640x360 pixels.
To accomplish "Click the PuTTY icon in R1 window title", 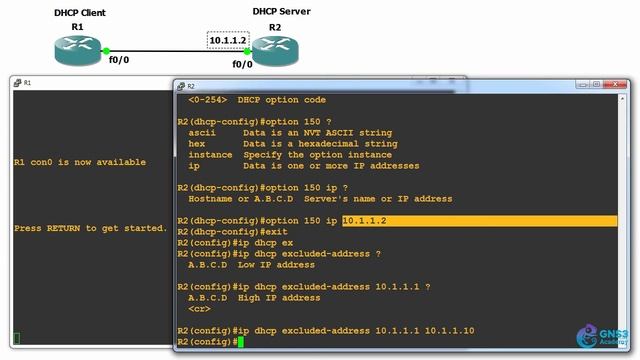I will (x=17, y=83).
